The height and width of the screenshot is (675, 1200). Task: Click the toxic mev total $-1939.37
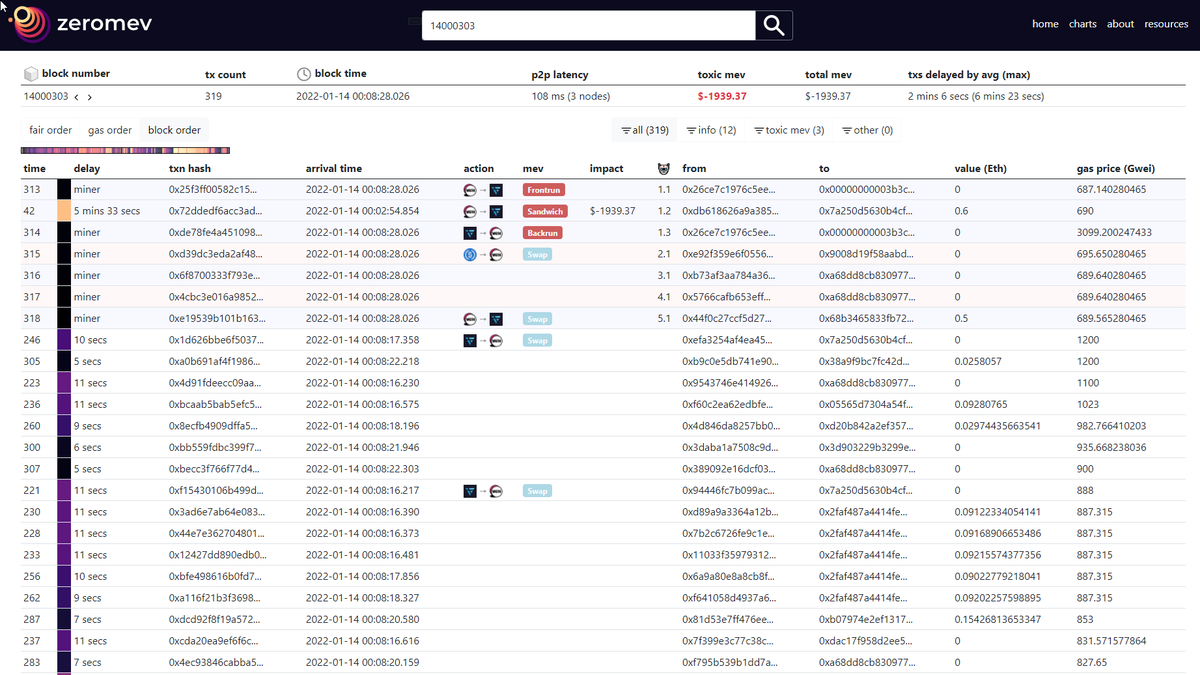point(722,97)
